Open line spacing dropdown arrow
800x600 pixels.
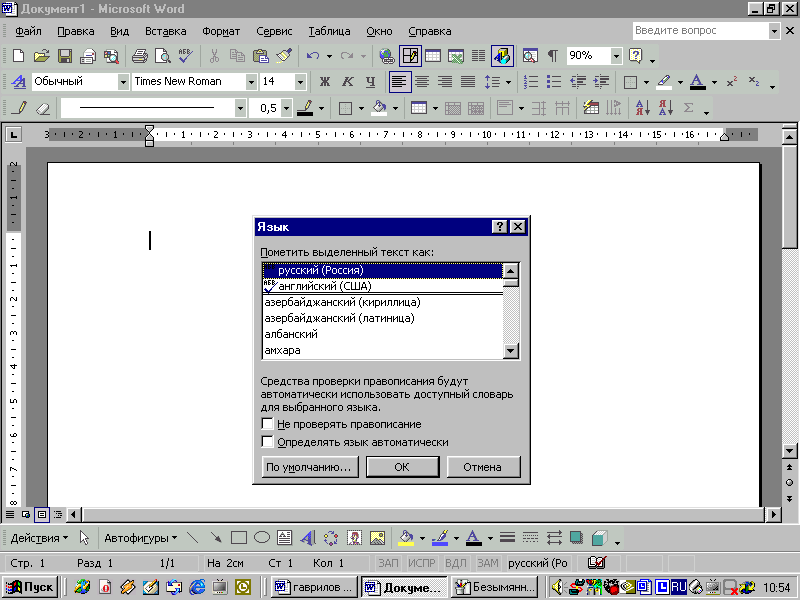[508, 82]
